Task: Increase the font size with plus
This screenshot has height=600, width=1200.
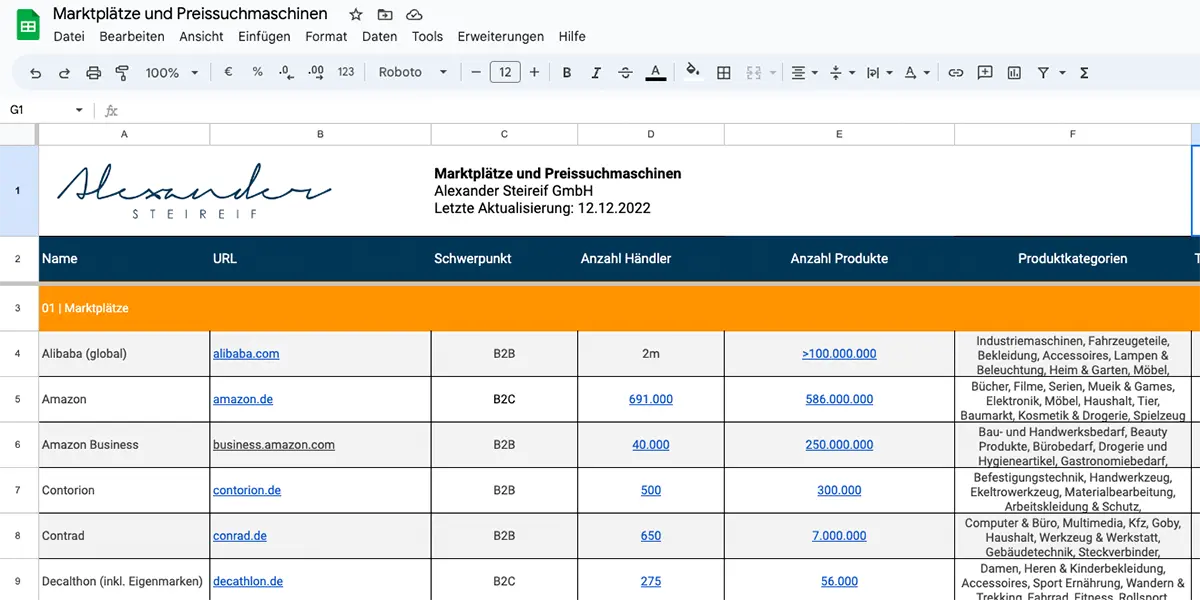Action: coord(534,72)
